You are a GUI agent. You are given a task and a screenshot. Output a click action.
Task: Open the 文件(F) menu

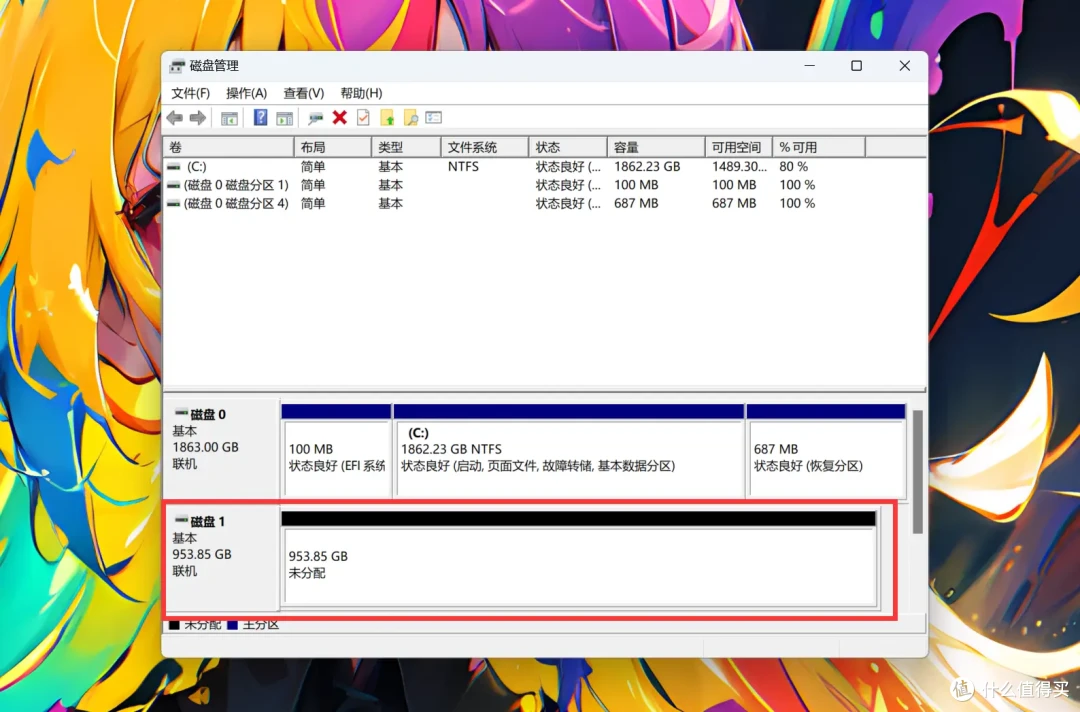tap(190, 93)
